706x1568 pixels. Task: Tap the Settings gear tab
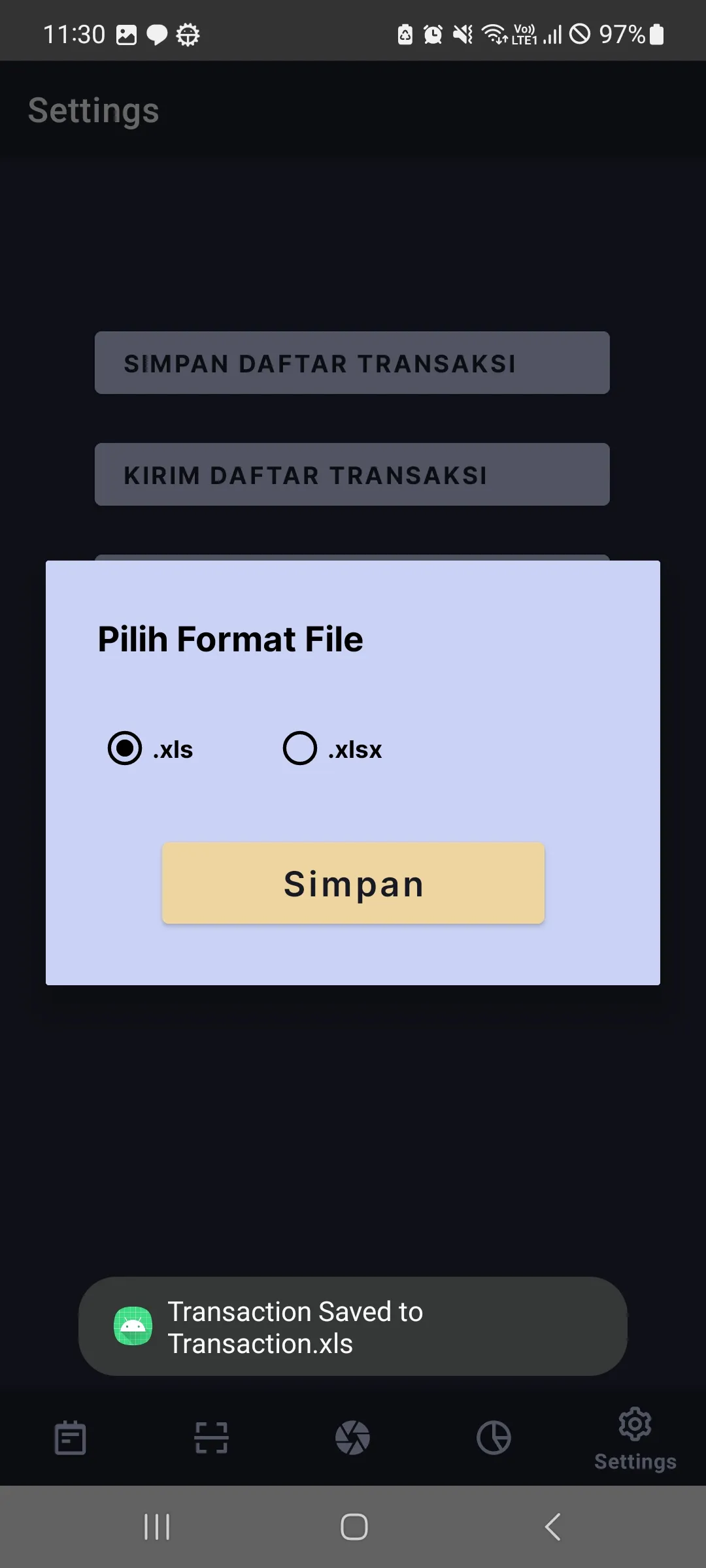[x=635, y=1437]
